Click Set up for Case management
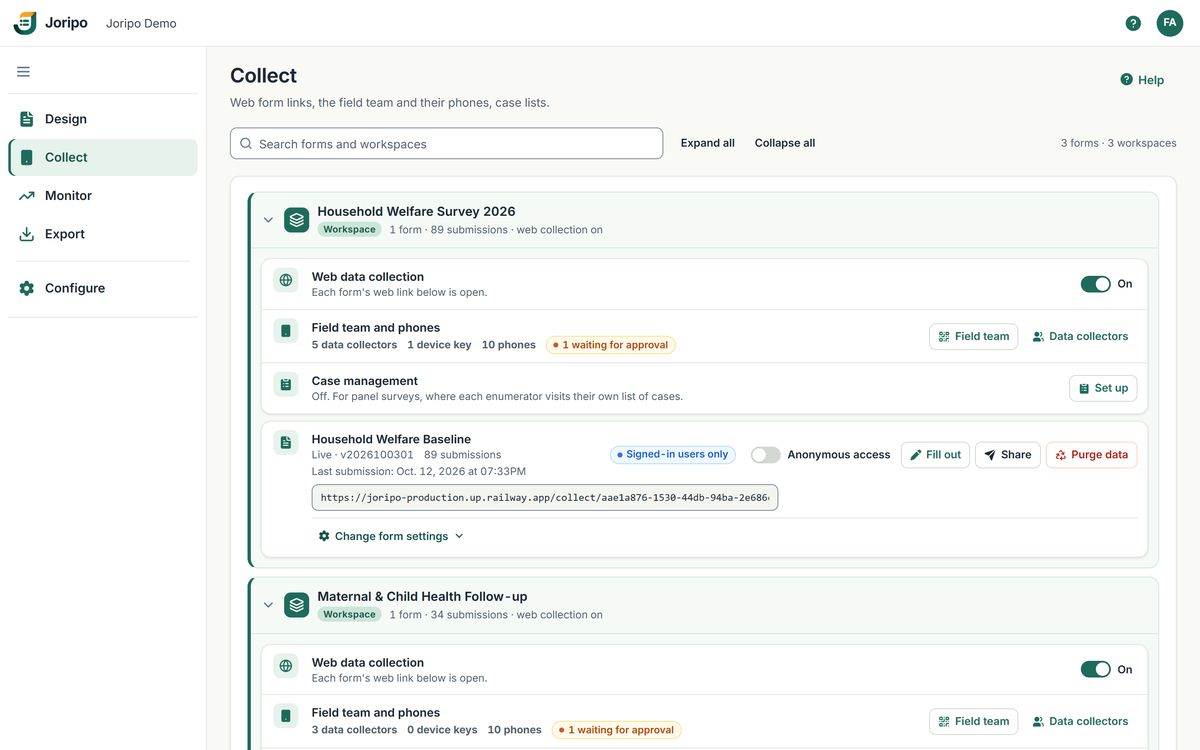1200x750 pixels. pyautogui.click(x=1103, y=388)
